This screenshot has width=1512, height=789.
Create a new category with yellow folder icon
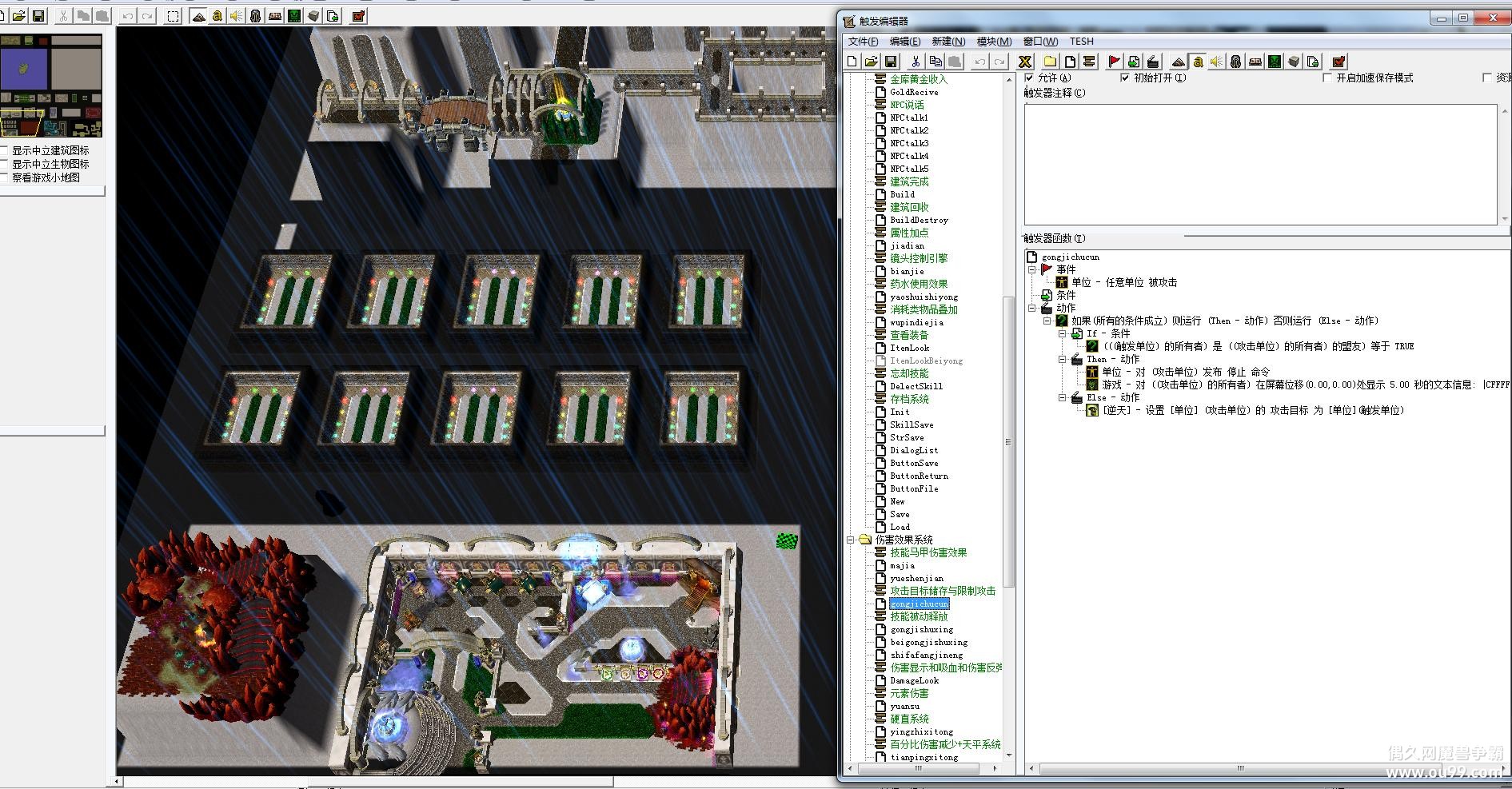coord(1051,62)
